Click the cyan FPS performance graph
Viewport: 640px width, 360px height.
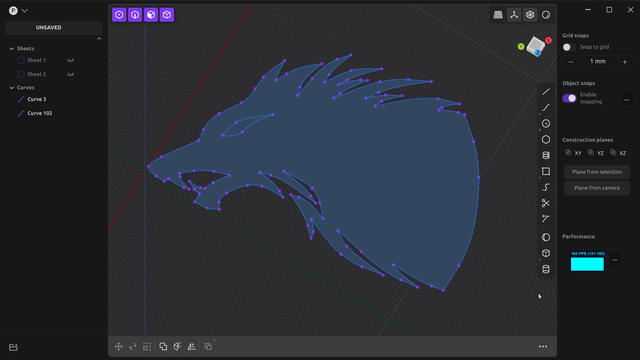coord(587,261)
